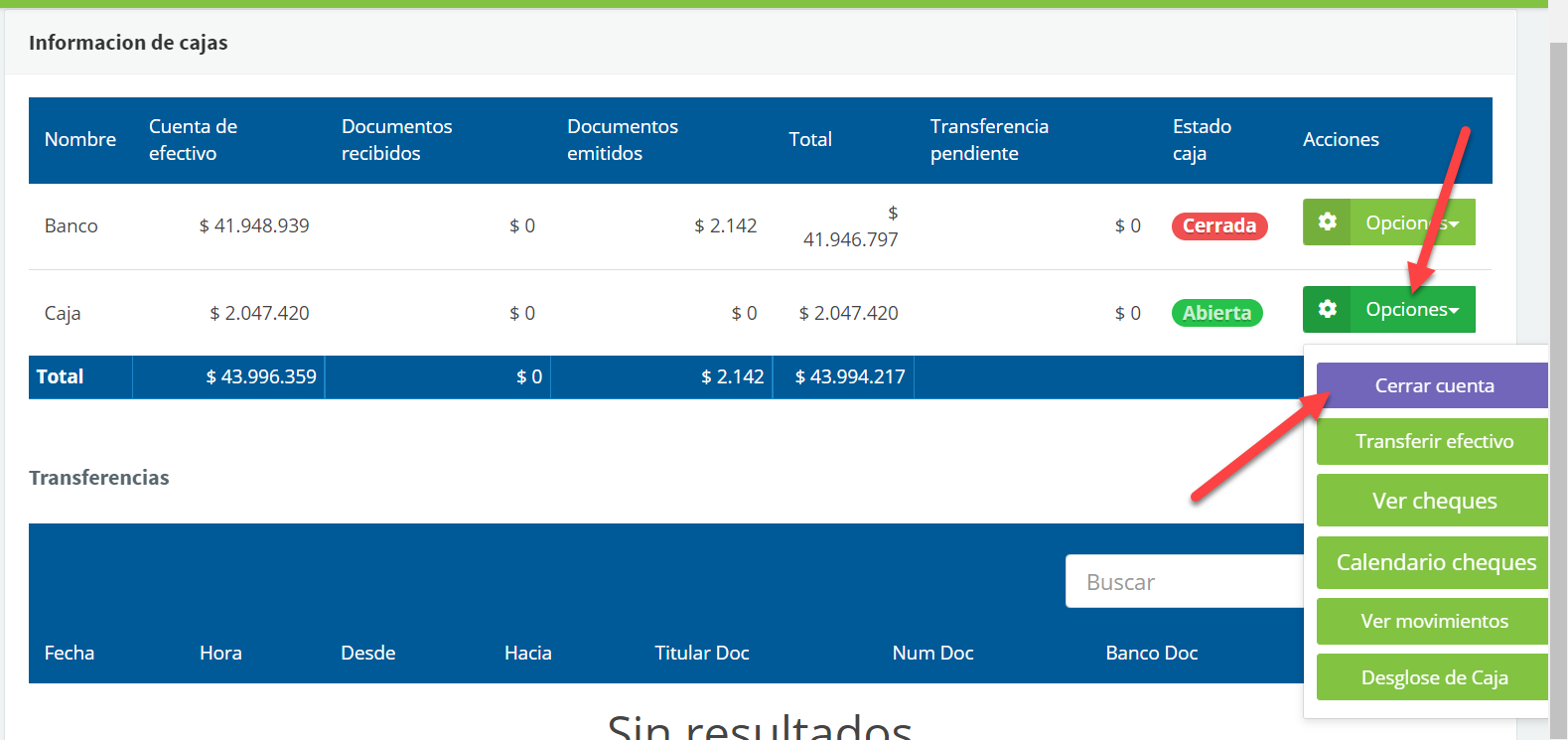The width and height of the screenshot is (1568, 740).
Task: Click the green Abierta status badge
Action: point(1216,313)
